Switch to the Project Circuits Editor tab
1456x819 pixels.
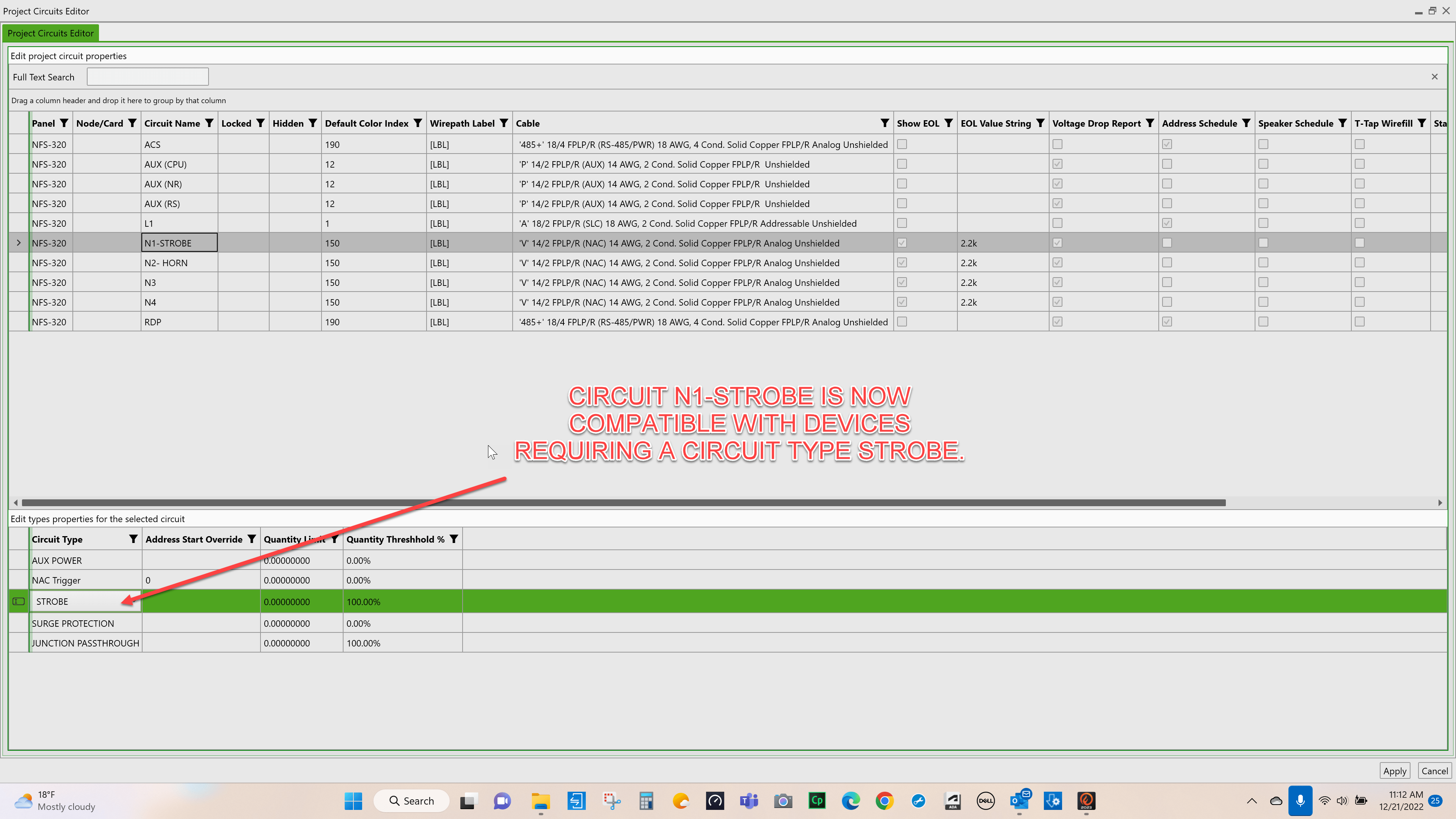coord(50,33)
